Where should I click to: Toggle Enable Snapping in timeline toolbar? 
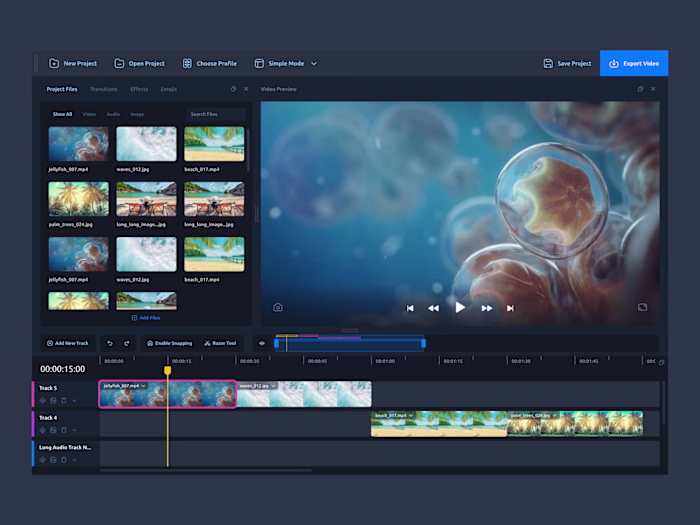pyautogui.click(x=169, y=343)
